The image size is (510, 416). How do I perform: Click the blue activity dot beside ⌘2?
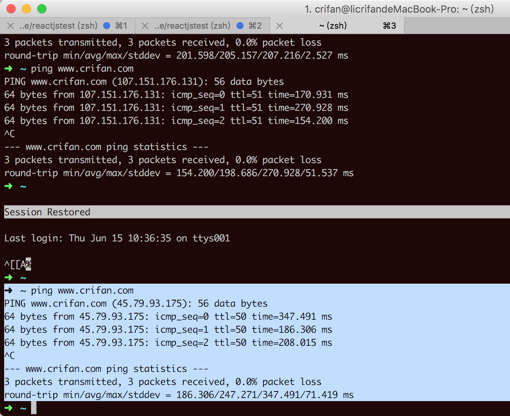pyautogui.click(x=240, y=26)
